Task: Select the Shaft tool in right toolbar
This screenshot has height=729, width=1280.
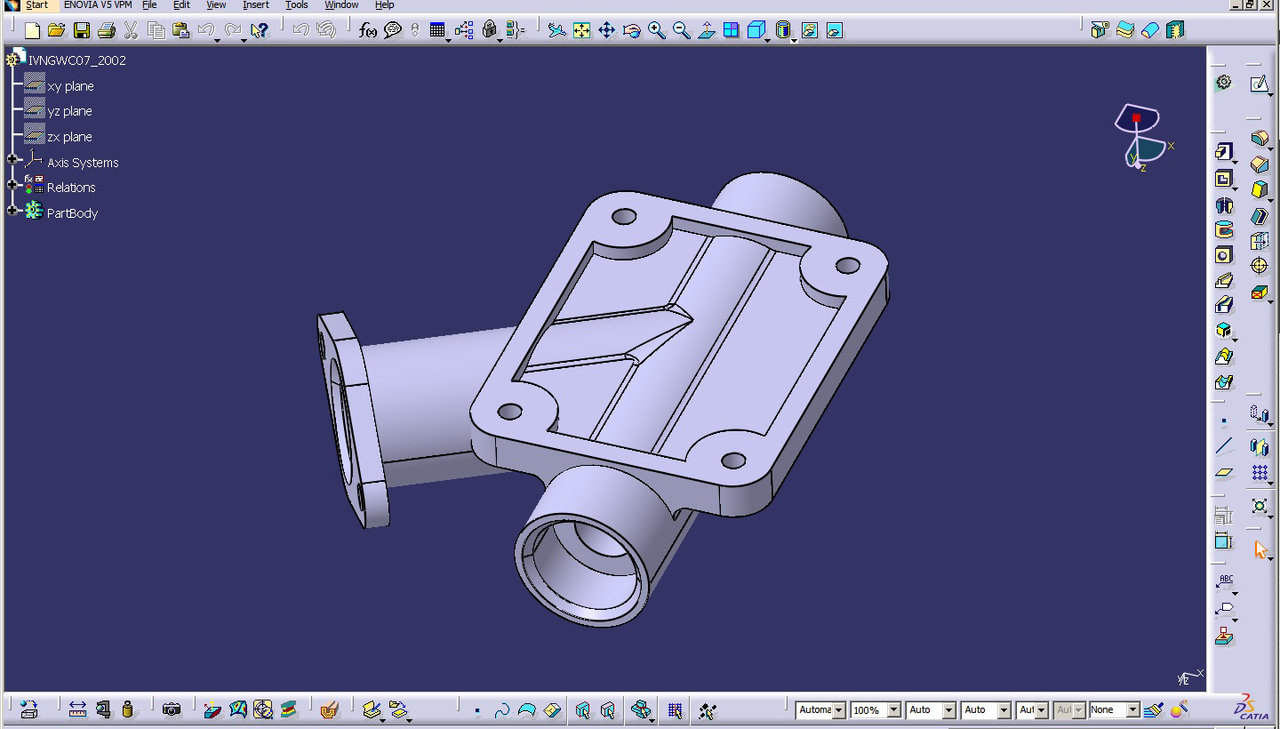Action: click(1224, 204)
